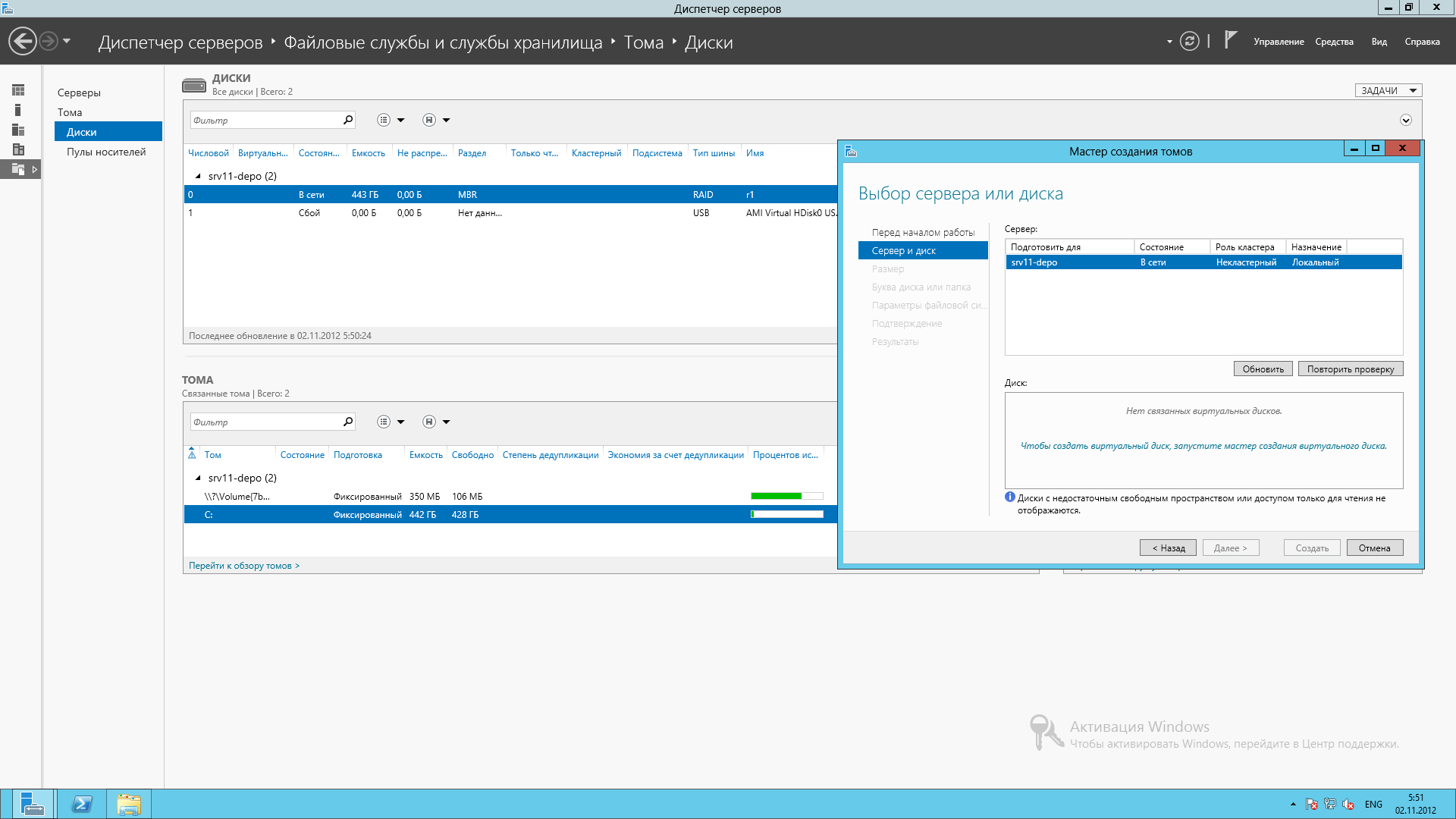Click usage bar of C: volume
This screenshot has width=1456, height=819.
coord(787,514)
